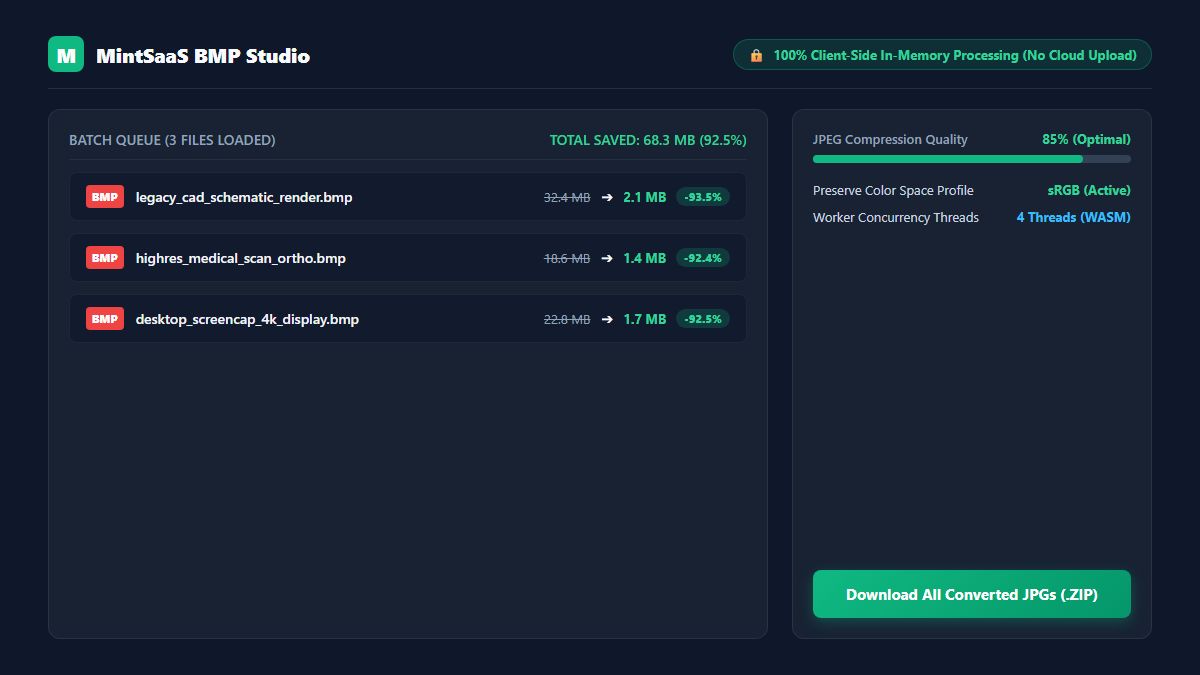
Task: Click the 2.1 MB converted size
Action: coord(644,197)
